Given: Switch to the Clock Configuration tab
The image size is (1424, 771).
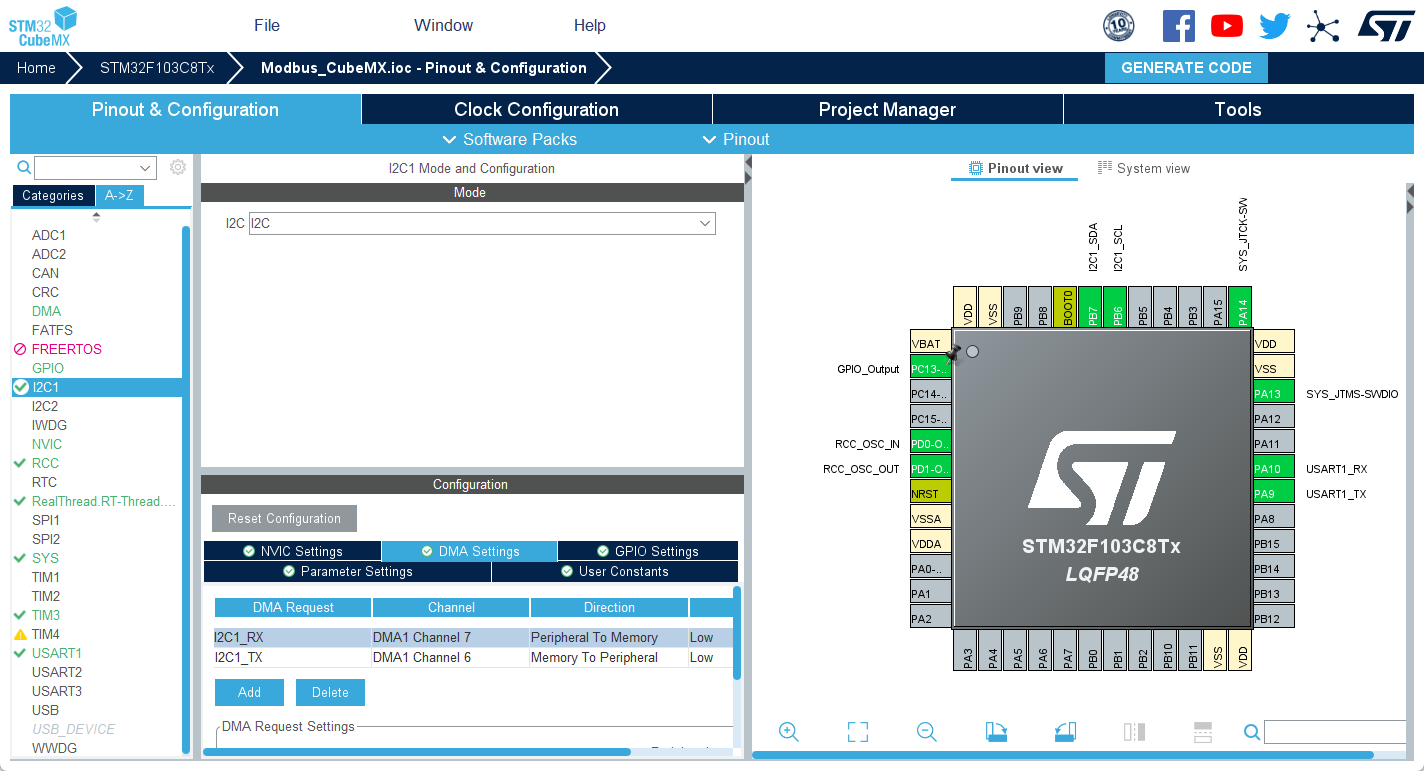Looking at the screenshot, I should (536, 109).
